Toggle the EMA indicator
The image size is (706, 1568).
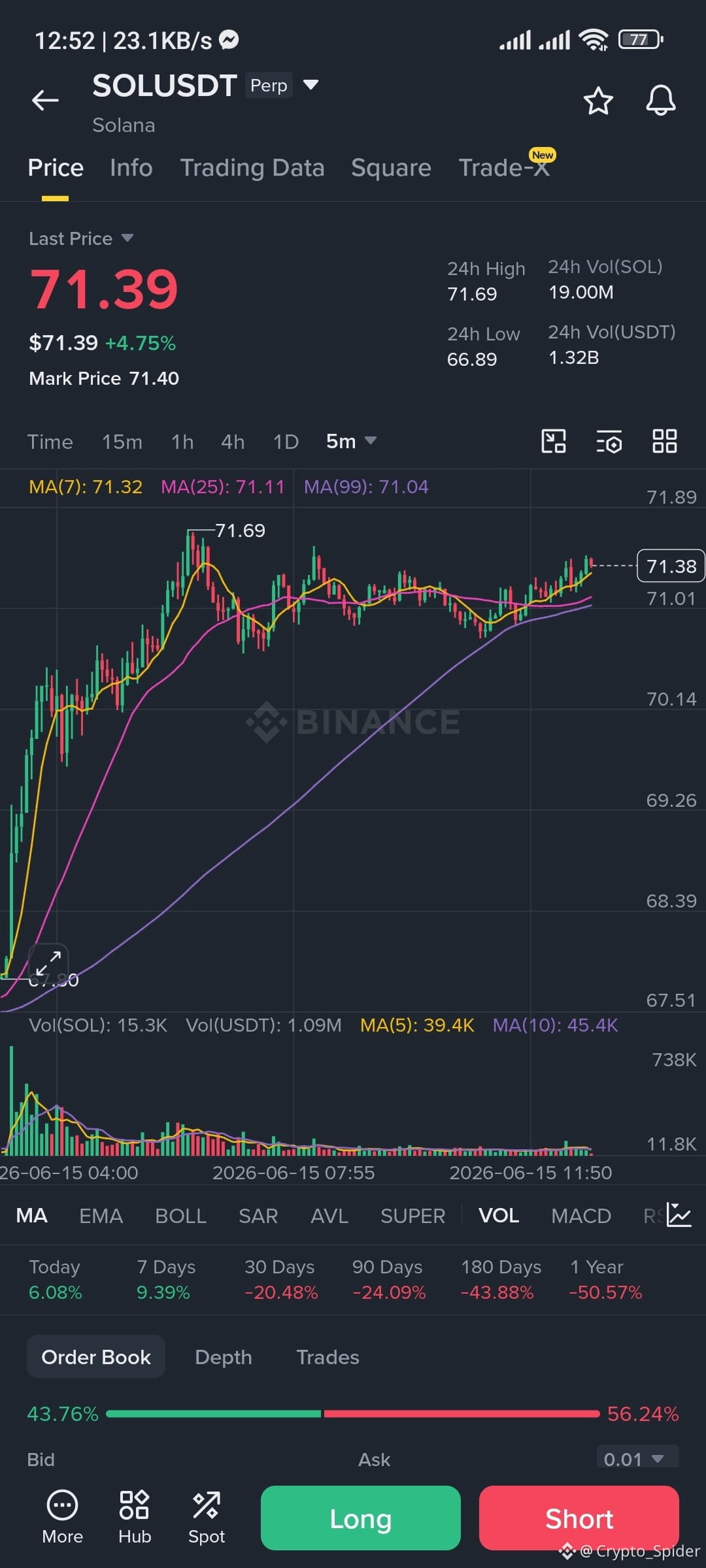coord(101,1216)
